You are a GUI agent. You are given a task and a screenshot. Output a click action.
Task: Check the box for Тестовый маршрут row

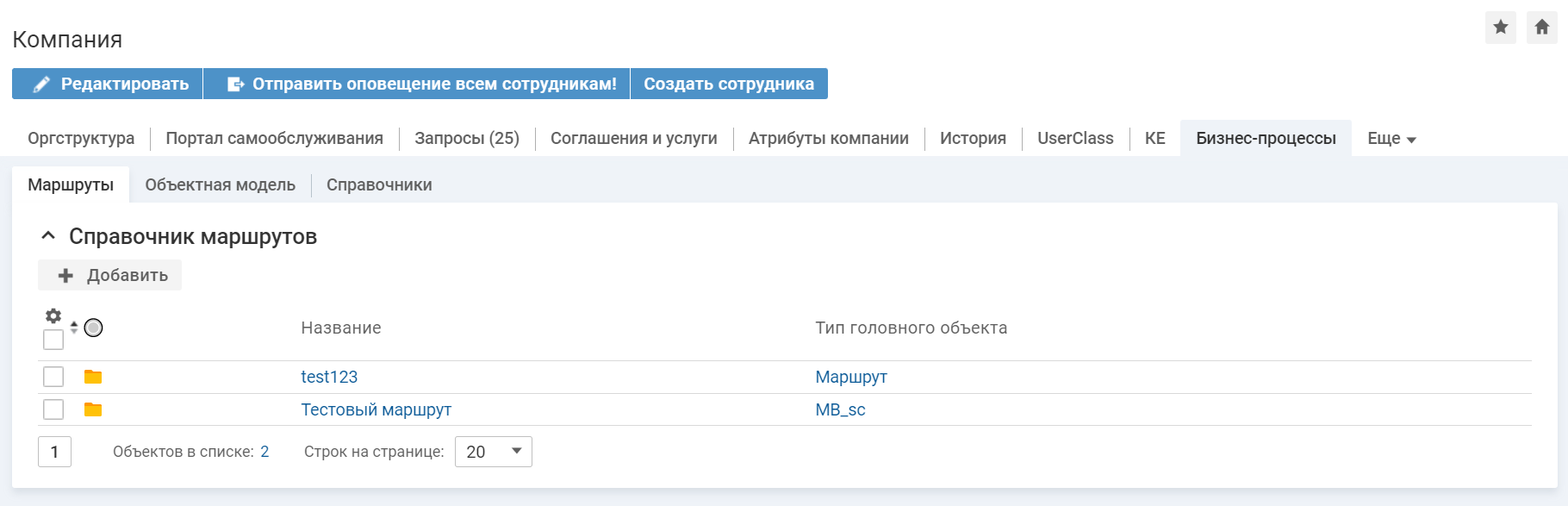pos(53,409)
